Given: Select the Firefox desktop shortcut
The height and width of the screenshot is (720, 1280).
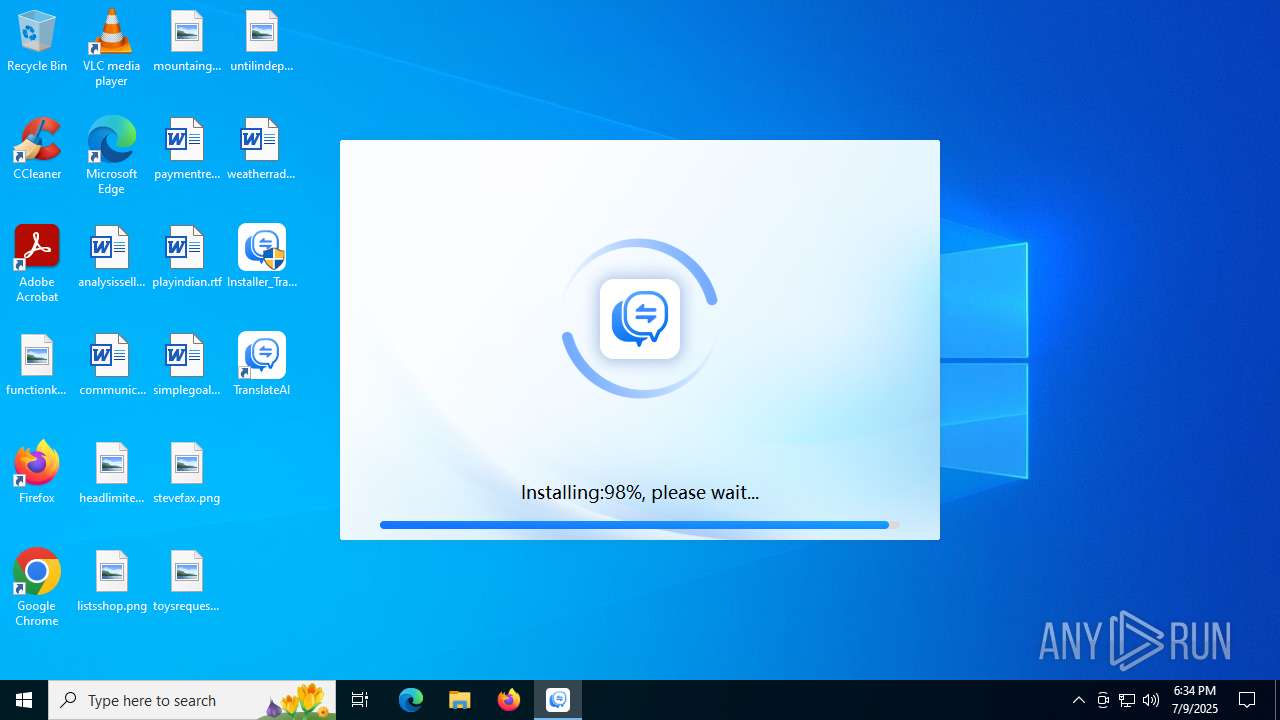Looking at the screenshot, I should point(37,474).
